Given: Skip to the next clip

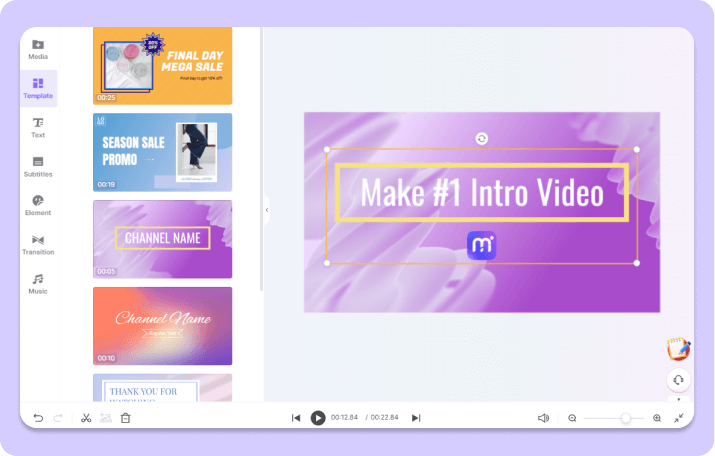Looking at the screenshot, I should [x=416, y=418].
